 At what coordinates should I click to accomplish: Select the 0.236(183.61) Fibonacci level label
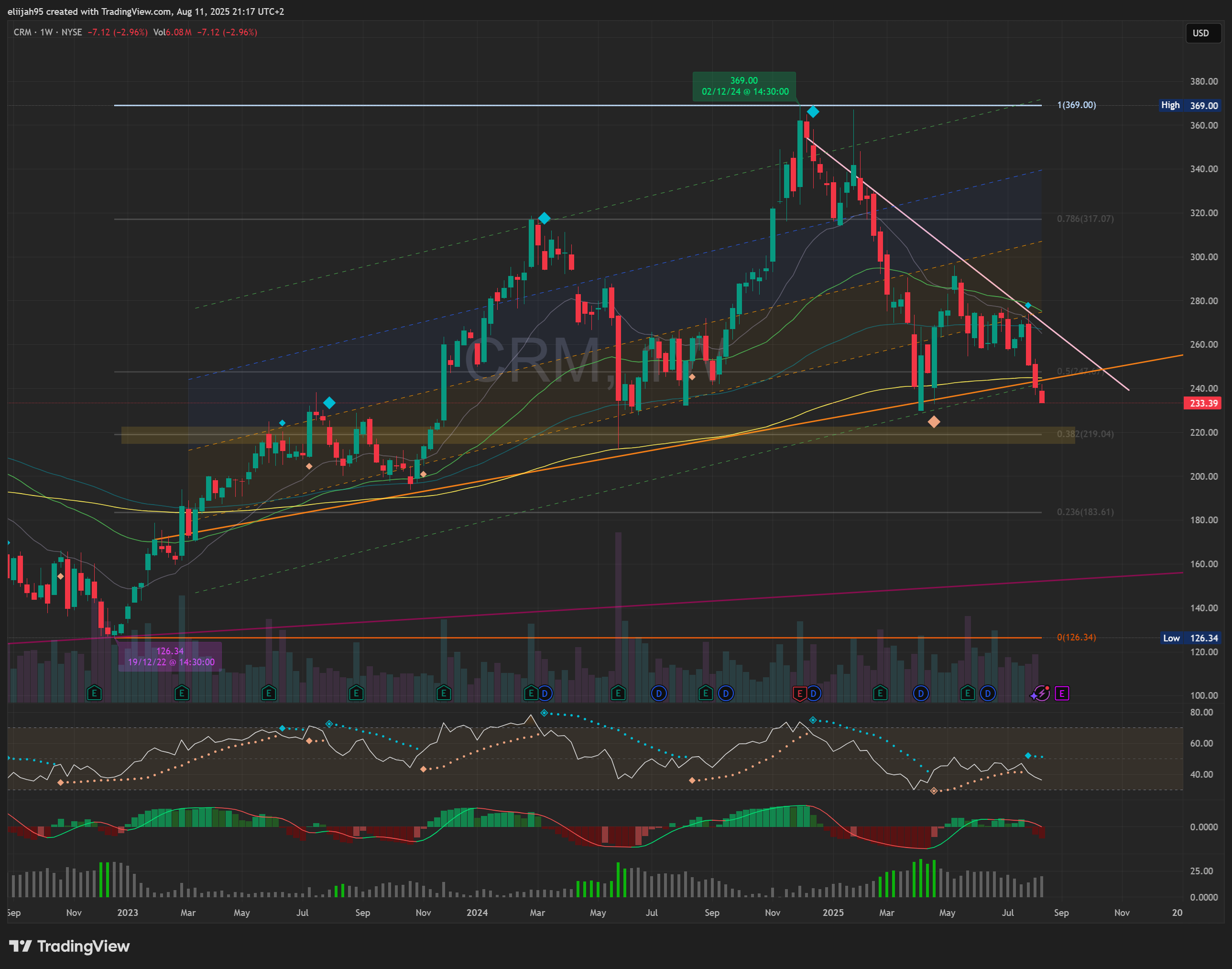click(1085, 512)
